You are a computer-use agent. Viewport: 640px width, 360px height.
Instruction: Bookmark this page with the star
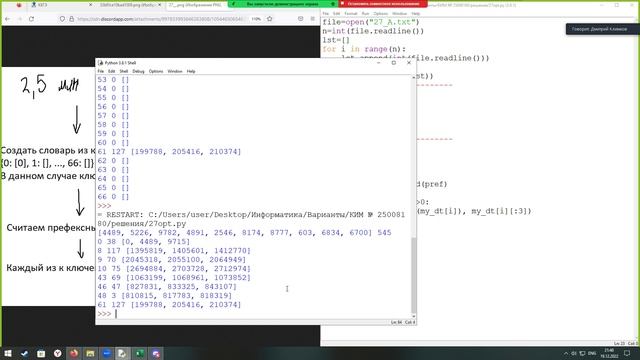click(269, 19)
